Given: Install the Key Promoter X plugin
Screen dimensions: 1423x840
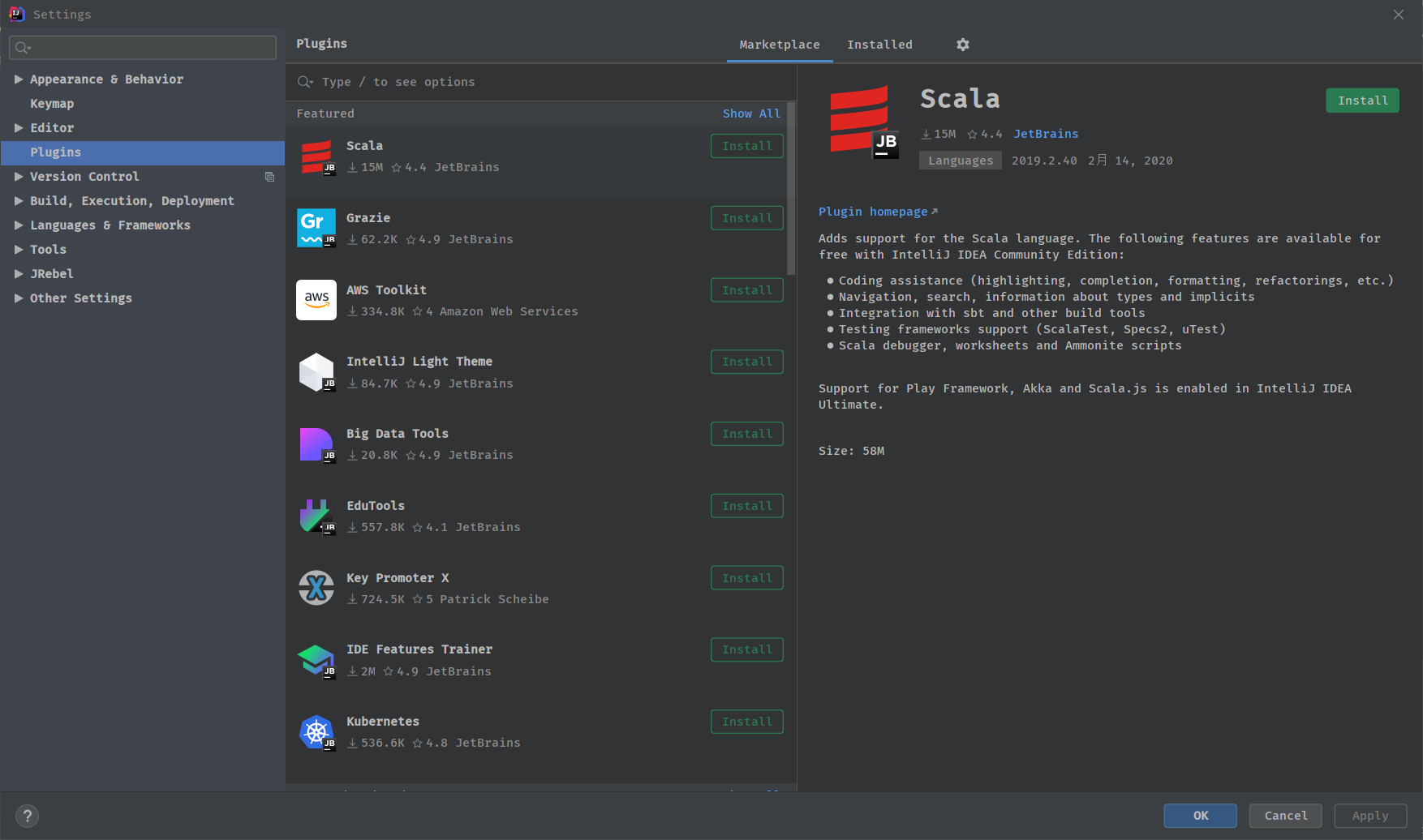Looking at the screenshot, I should coord(747,578).
